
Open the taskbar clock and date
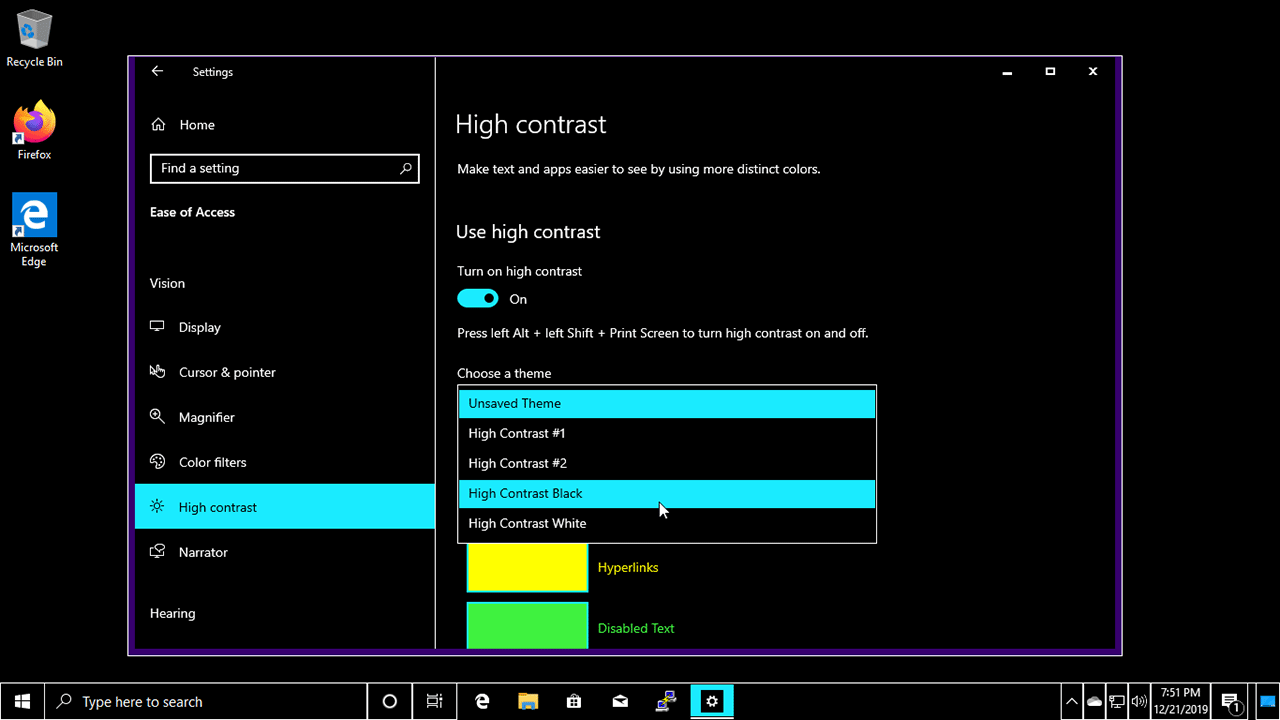coord(1181,702)
